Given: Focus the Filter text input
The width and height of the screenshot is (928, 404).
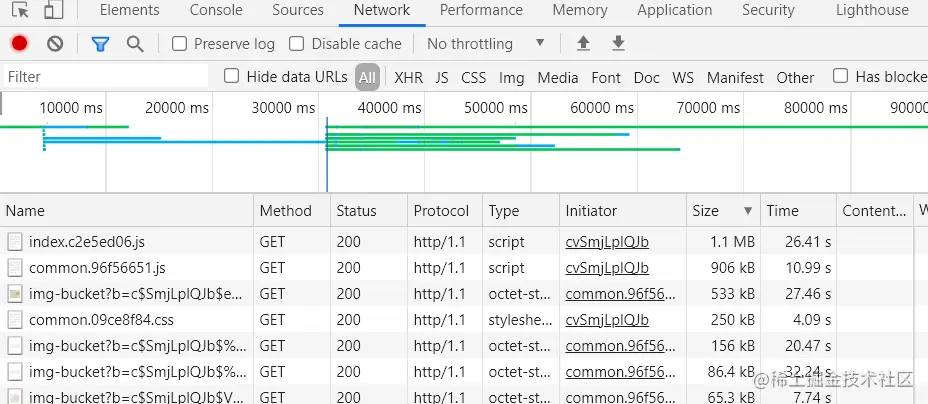Looking at the screenshot, I should tap(105, 77).
